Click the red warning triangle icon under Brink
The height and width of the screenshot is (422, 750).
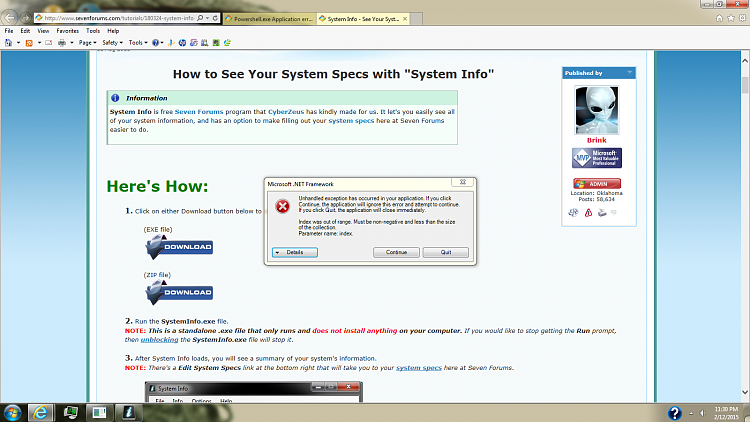pyautogui.click(x=588, y=213)
